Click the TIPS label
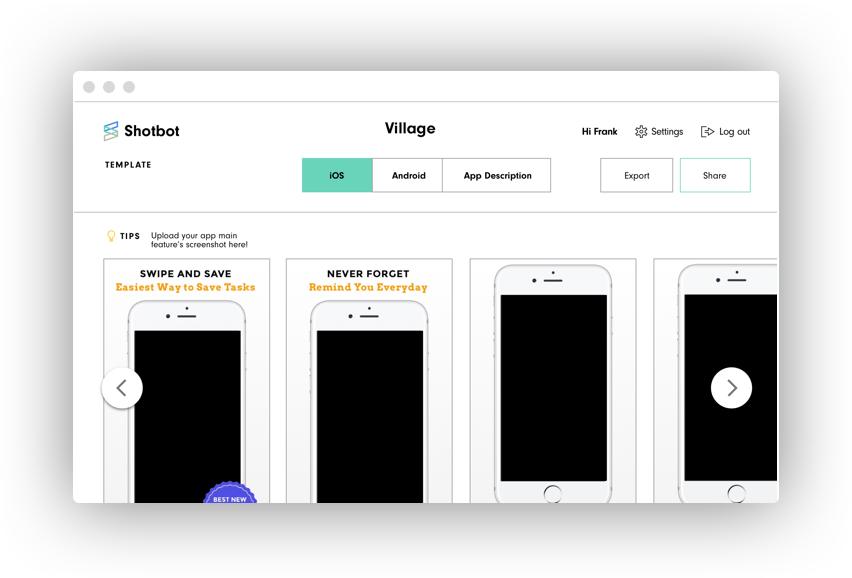Viewport: 852px width, 578px height. click(x=130, y=236)
